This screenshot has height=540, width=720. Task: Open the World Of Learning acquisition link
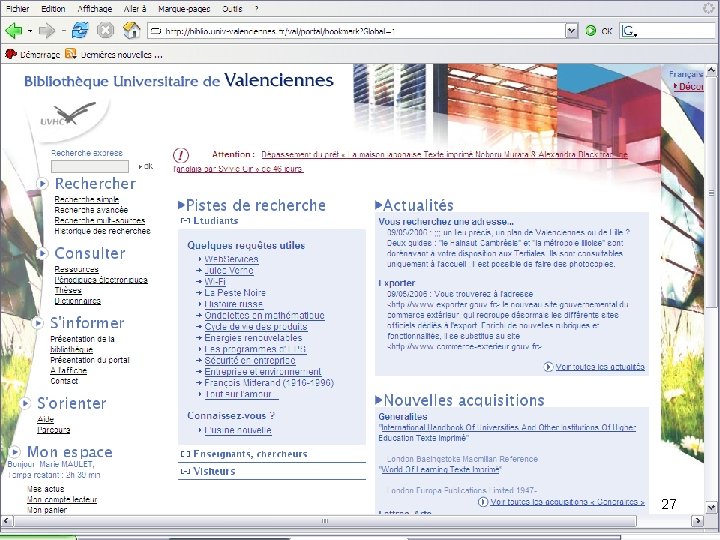point(440,469)
